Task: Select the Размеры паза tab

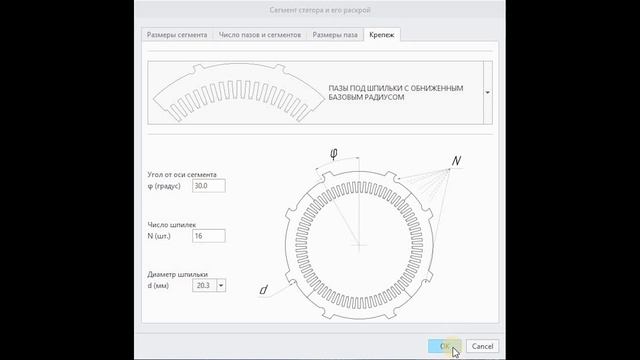Action: tap(335, 35)
